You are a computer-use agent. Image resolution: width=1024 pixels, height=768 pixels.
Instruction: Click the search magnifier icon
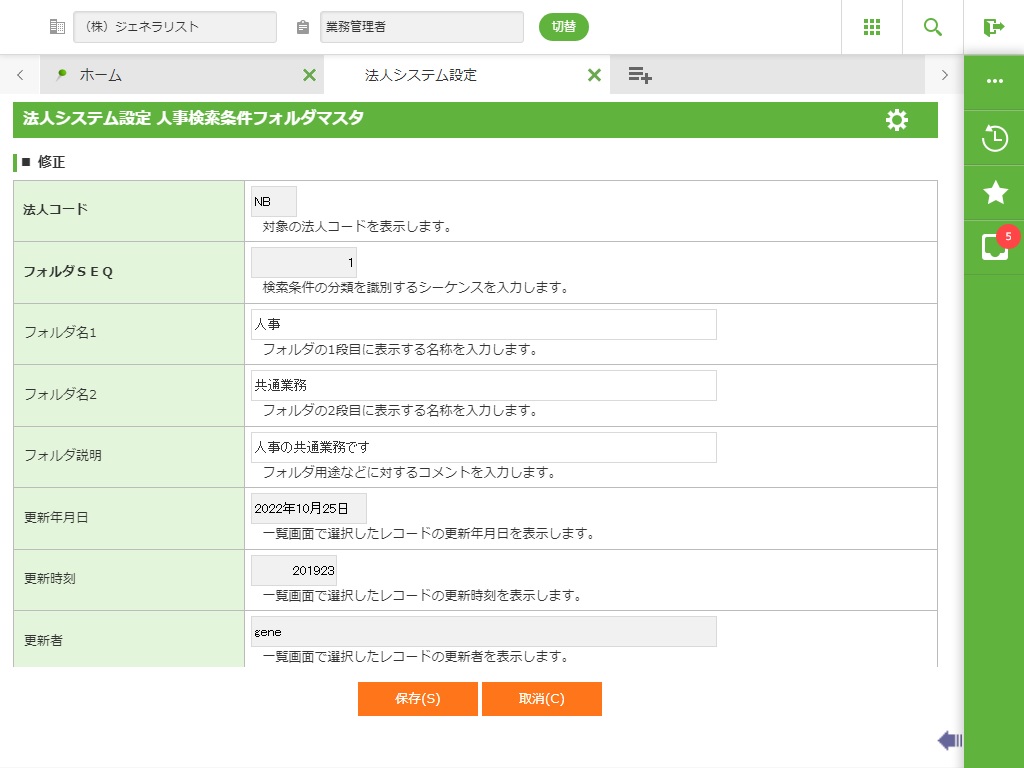933,27
